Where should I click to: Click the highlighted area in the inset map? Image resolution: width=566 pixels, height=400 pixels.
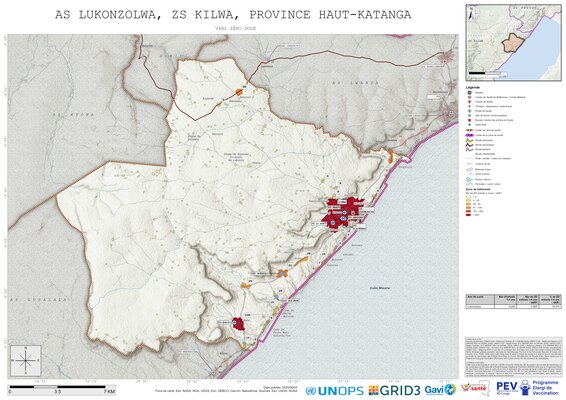(514, 43)
